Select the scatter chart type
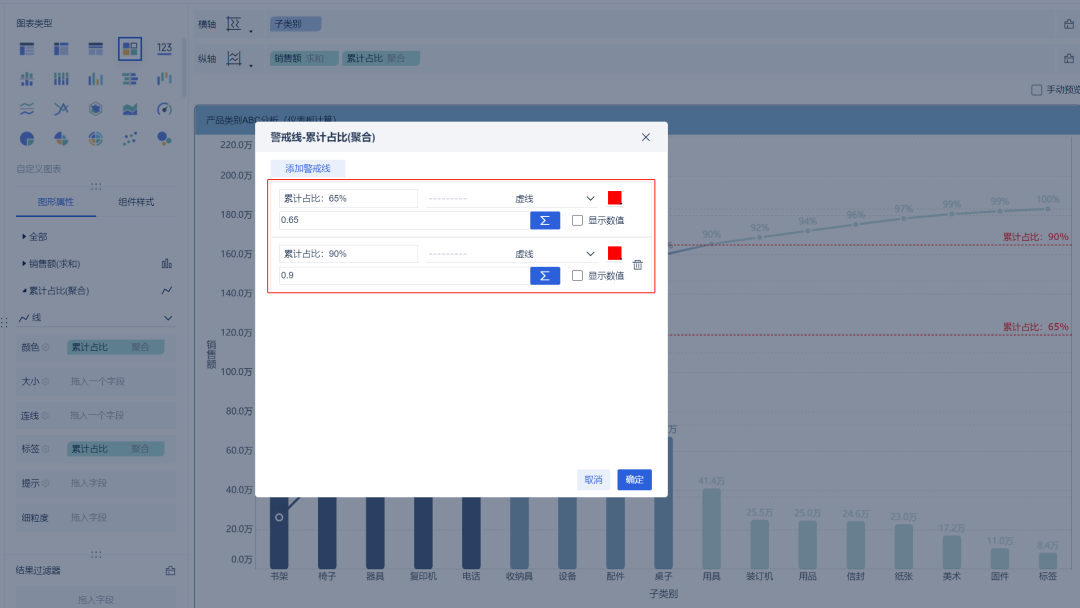 tap(129, 139)
